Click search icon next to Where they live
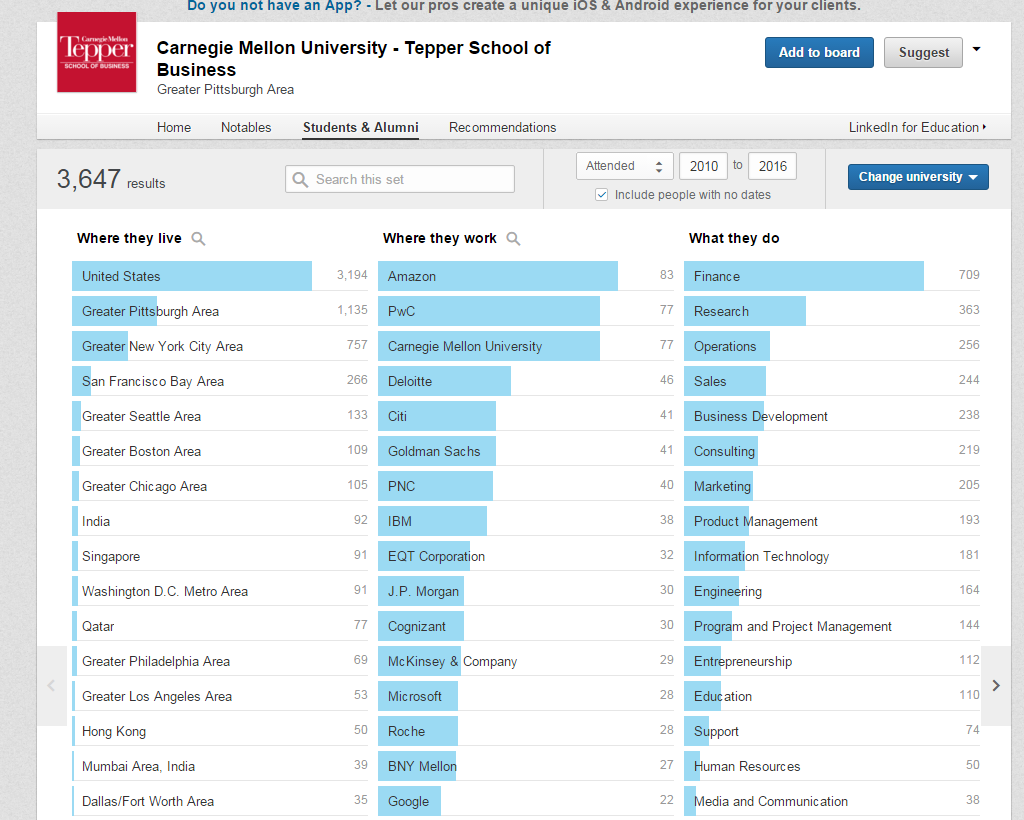Screen dimensions: 1024x820 pos(198,239)
